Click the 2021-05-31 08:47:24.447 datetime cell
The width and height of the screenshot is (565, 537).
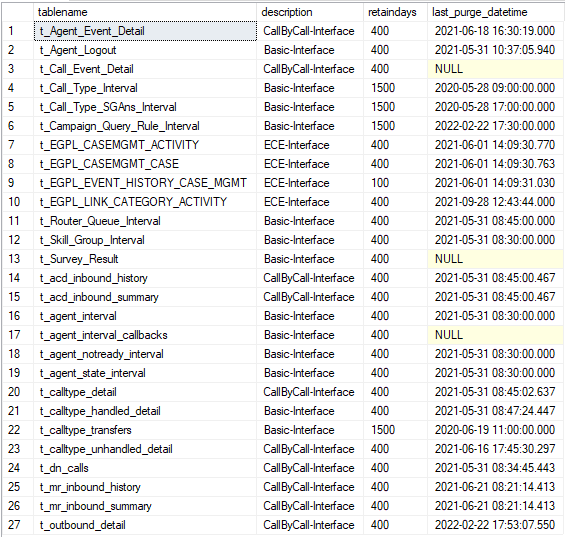click(x=495, y=411)
